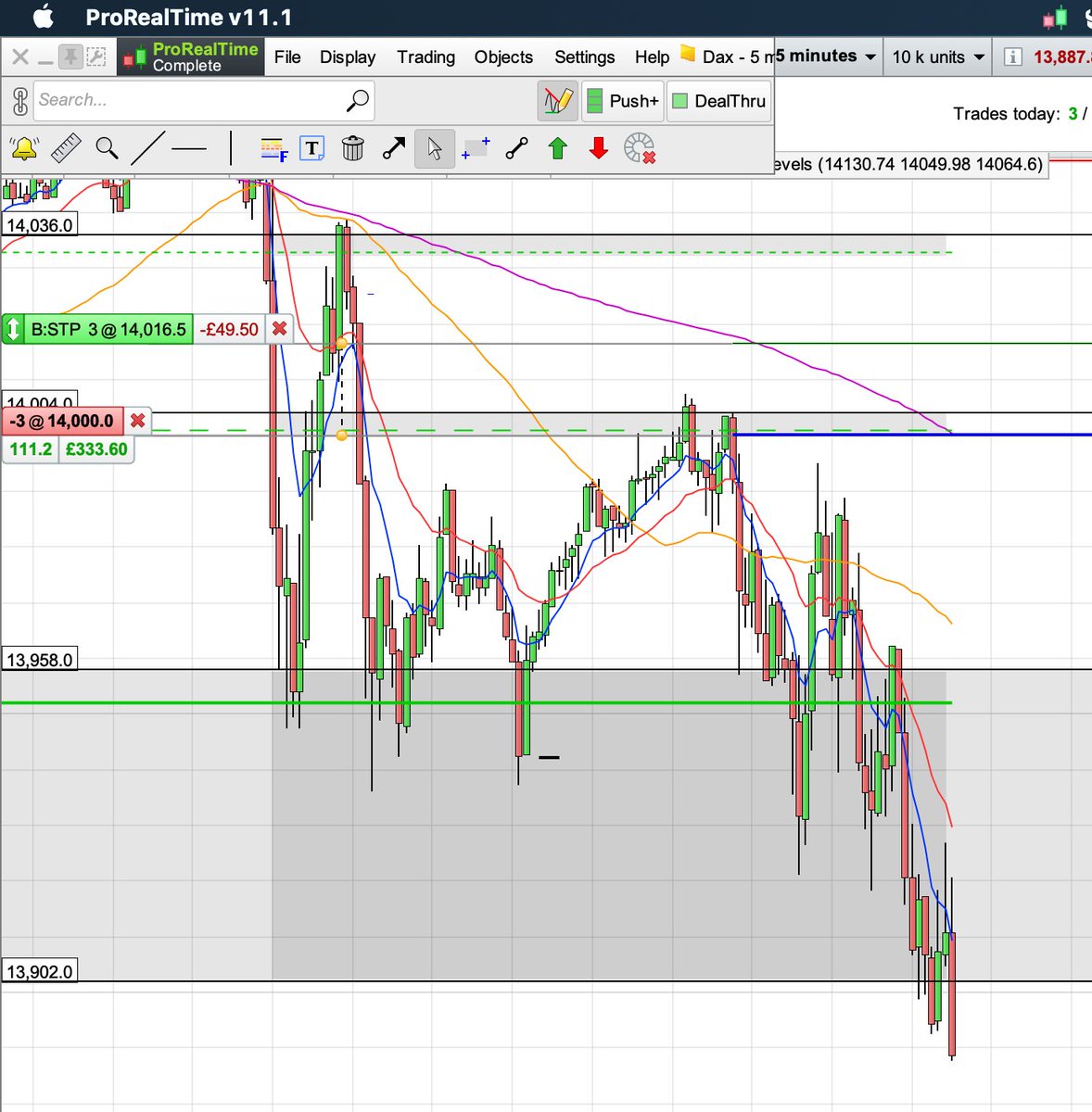The width and height of the screenshot is (1092, 1112).
Task: Cancel the B:STP order with red X
Action: tap(278, 328)
